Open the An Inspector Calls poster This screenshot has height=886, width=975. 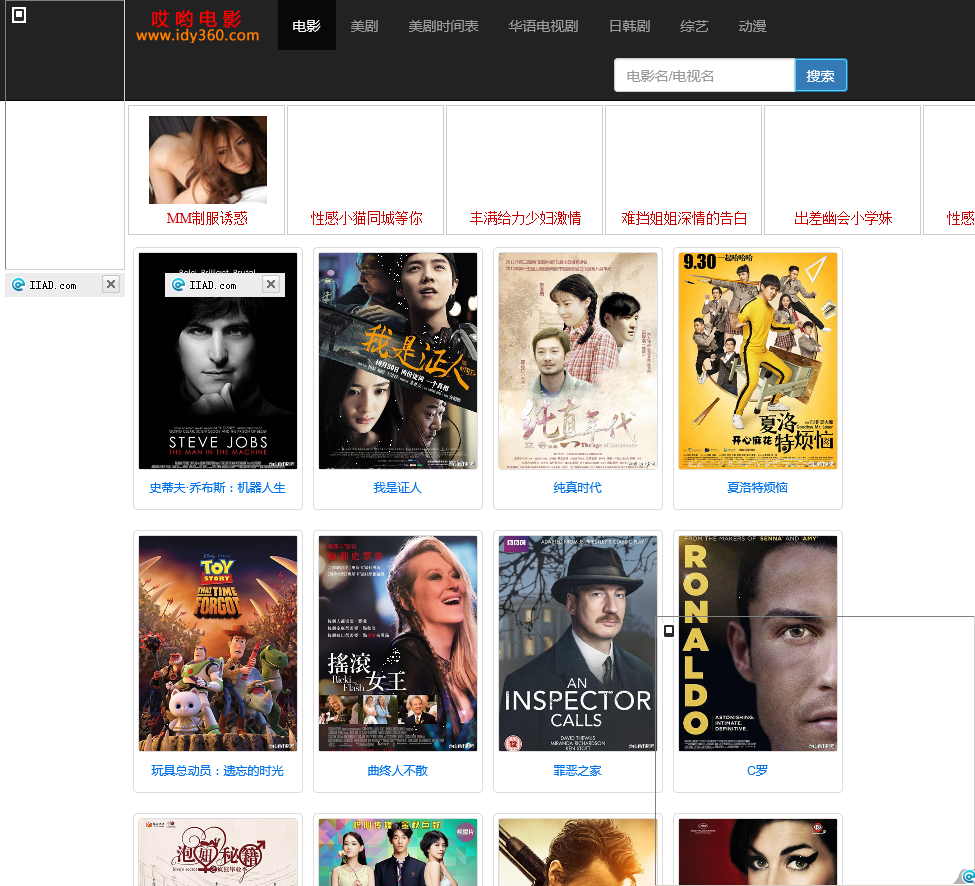(x=578, y=644)
